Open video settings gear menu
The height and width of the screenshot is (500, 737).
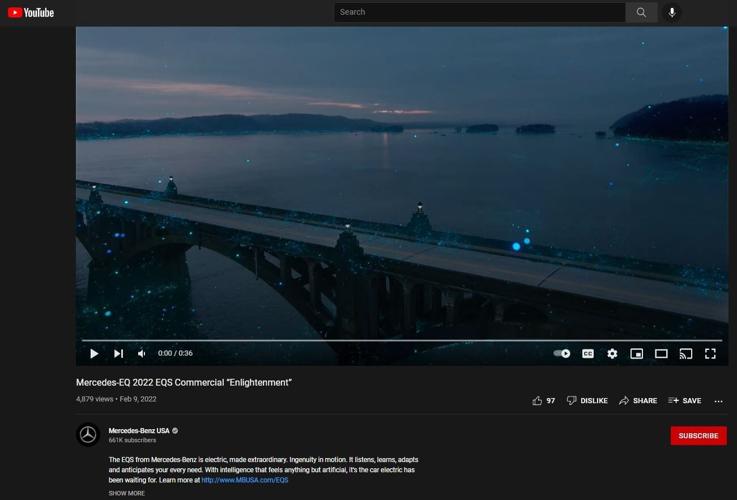tap(612, 353)
